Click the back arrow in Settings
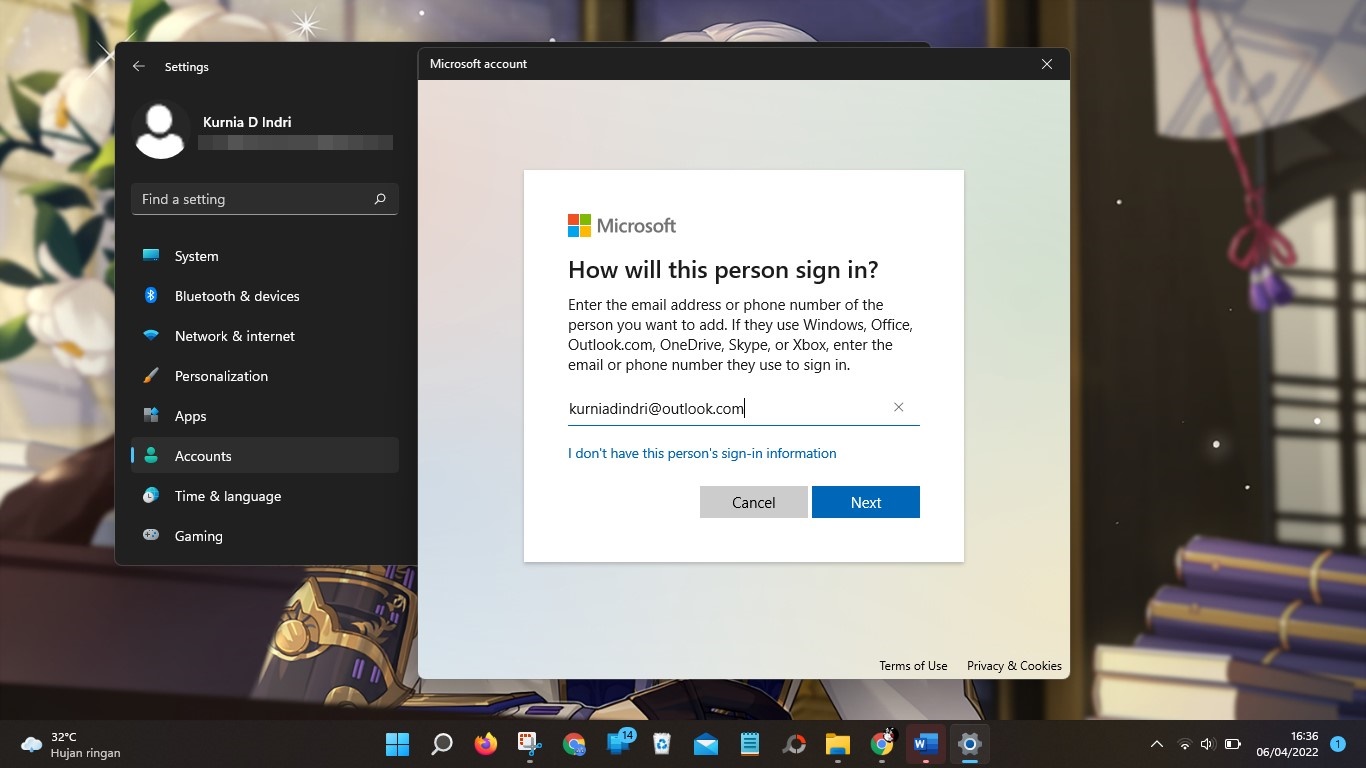This screenshot has height=768, width=1366. coord(139,67)
